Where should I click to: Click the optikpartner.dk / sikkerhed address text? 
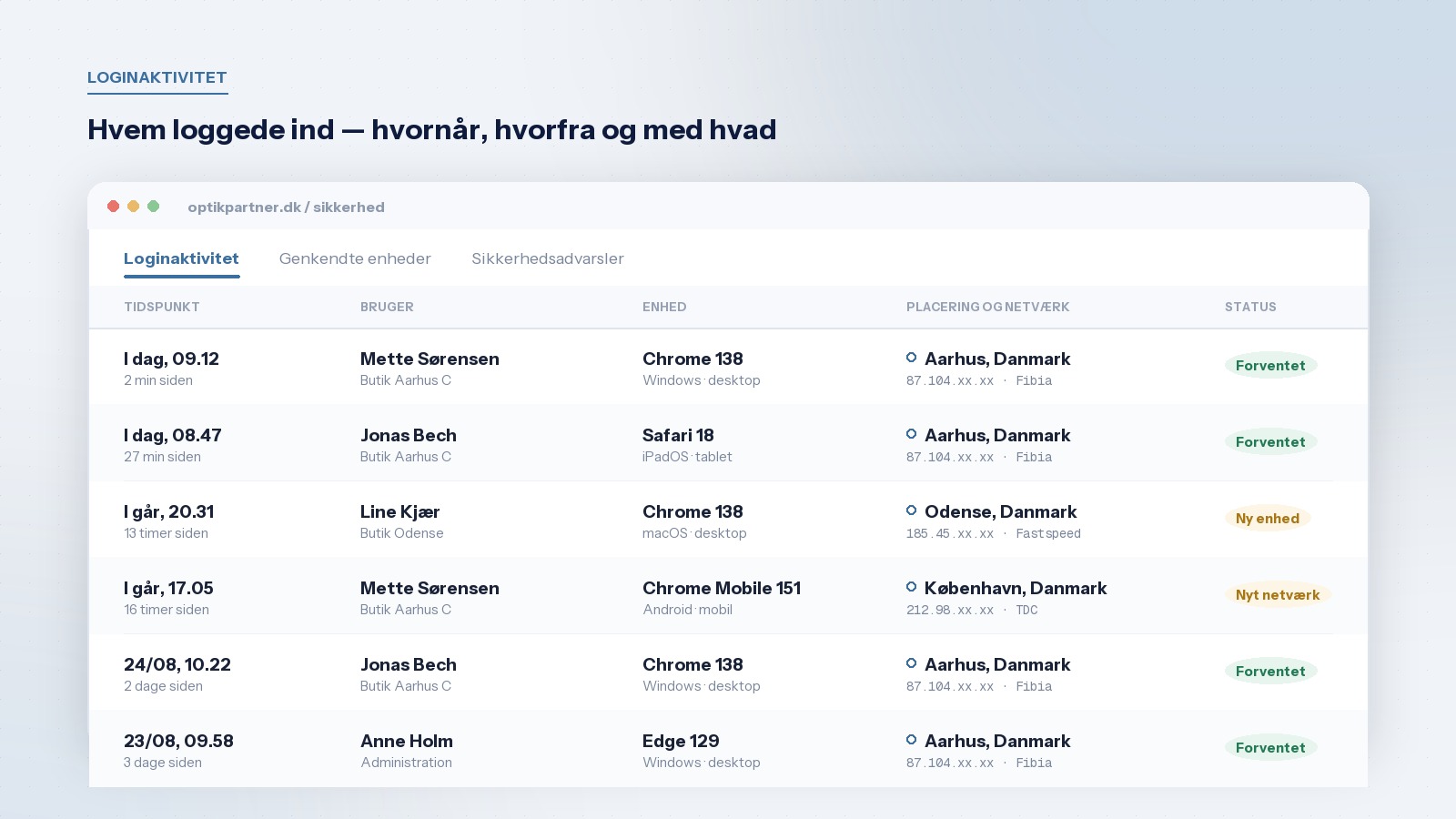[286, 207]
